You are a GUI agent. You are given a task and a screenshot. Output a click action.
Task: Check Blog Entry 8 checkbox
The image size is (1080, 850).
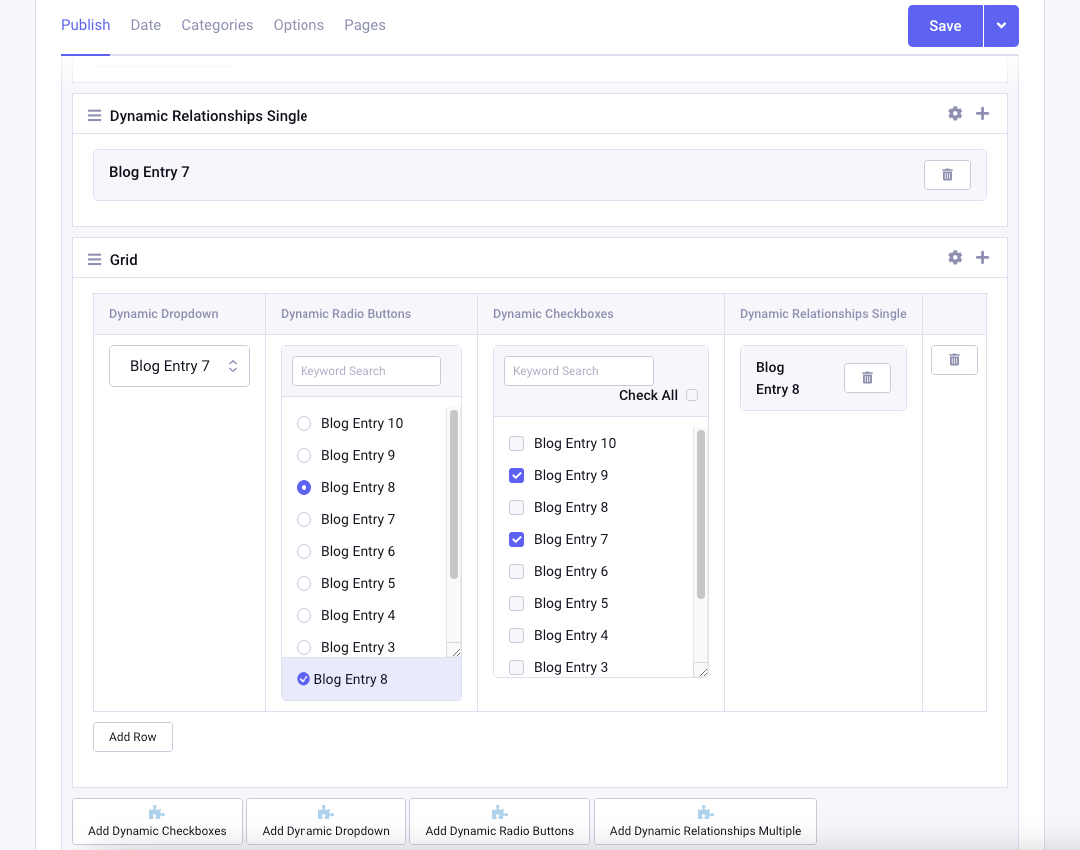pos(517,508)
